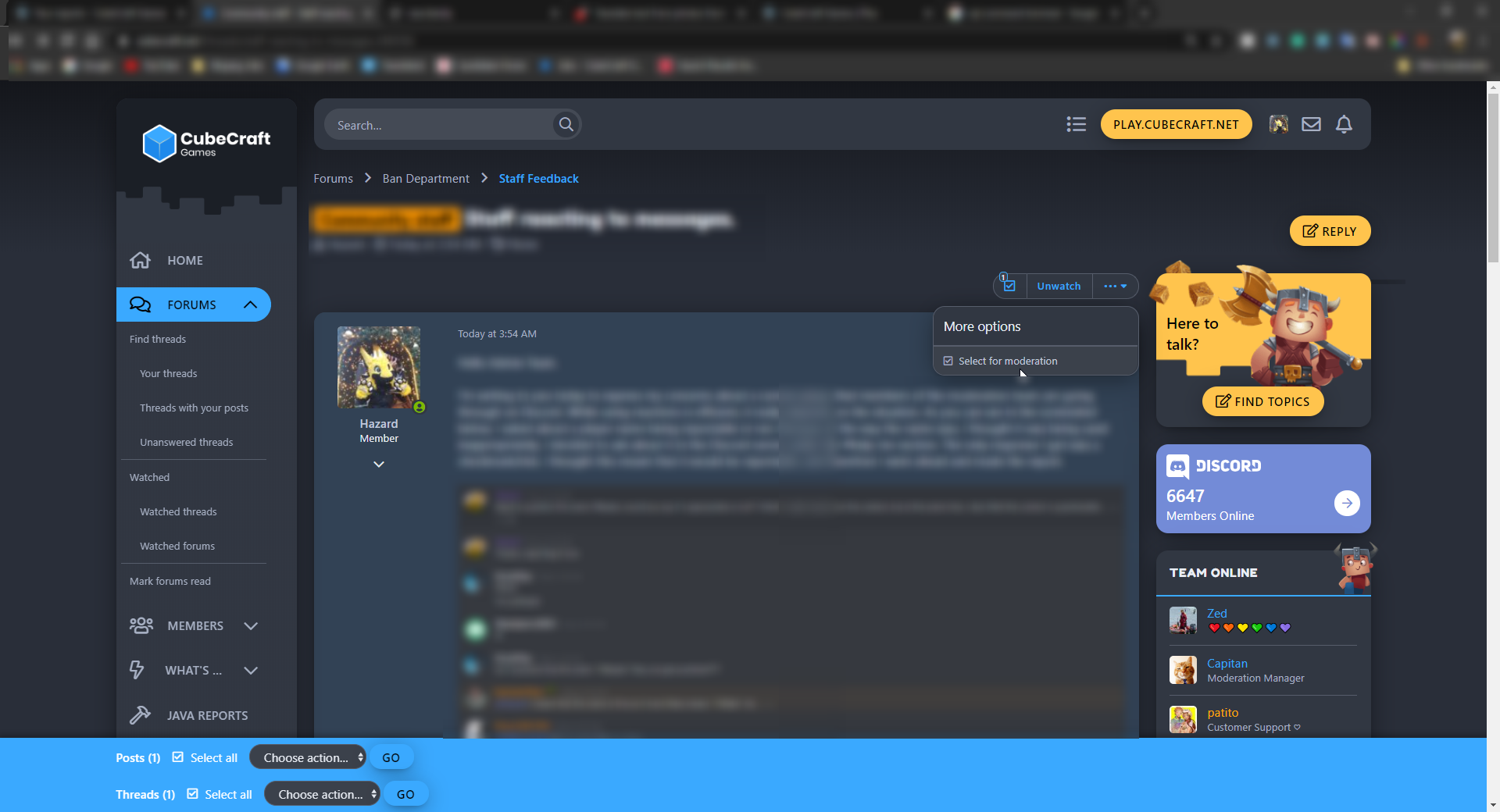Click the Discord logo icon
This screenshot has height=812, width=1500.
tap(1177, 466)
